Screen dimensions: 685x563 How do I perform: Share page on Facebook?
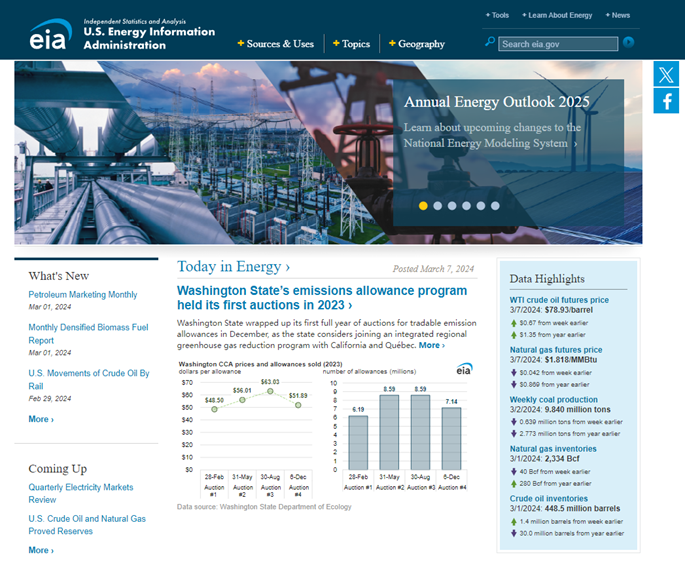666,101
